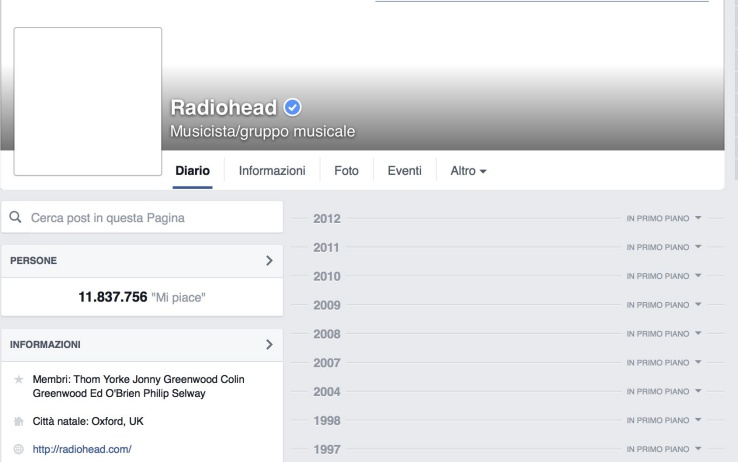Jump to year 2007 in timeline
This screenshot has height=462, width=738.
click(x=327, y=363)
